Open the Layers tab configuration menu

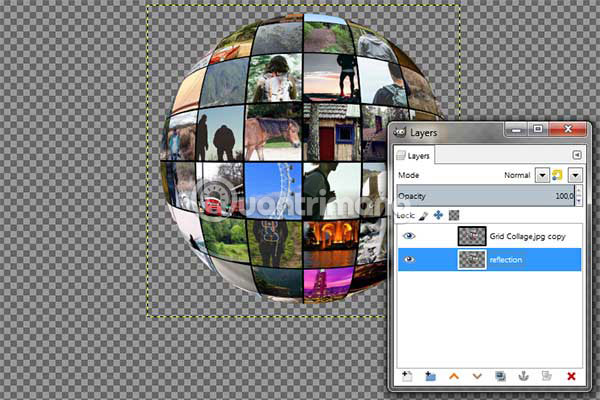click(x=576, y=155)
